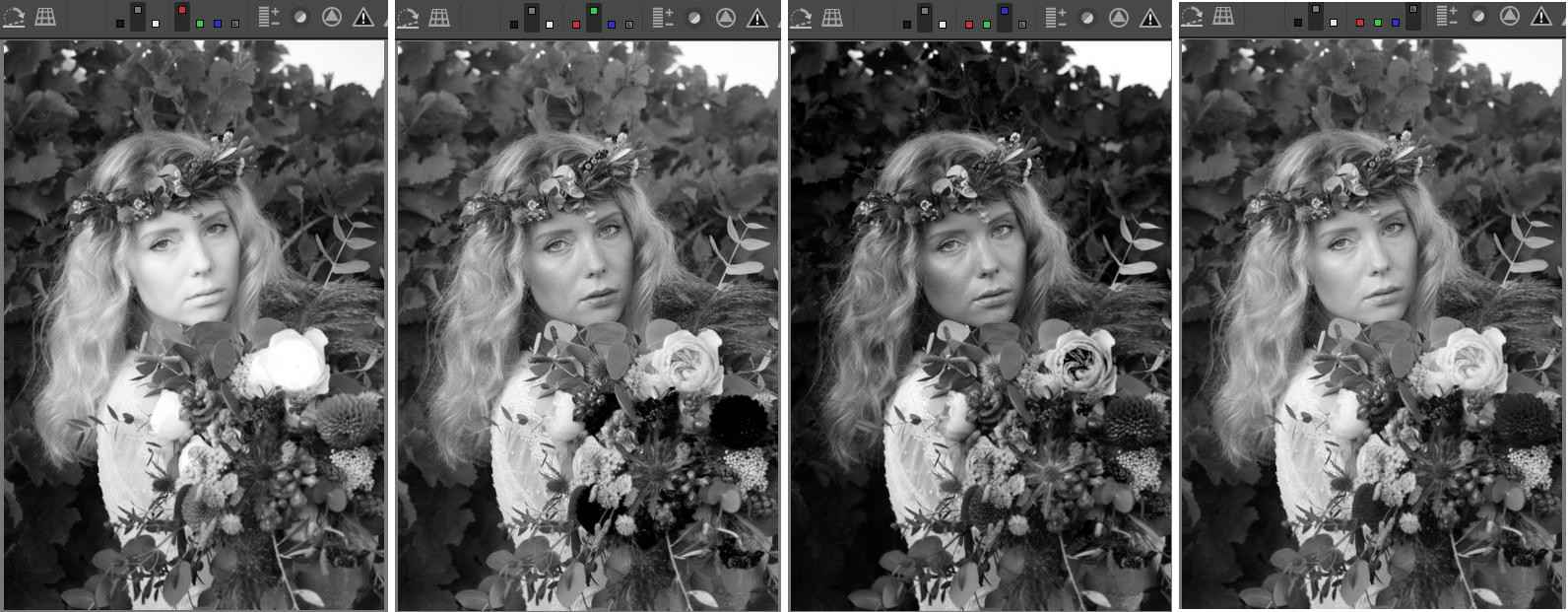Image resolution: width=1568 pixels, height=612 pixels.
Task: Click the rotate/straighten icon in the luminosity panel
Action: tap(1192, 16)
